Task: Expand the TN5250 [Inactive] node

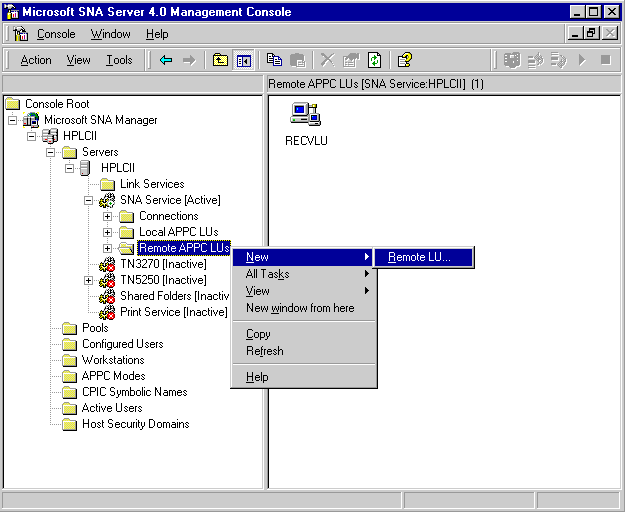Action: pos(89,280)
